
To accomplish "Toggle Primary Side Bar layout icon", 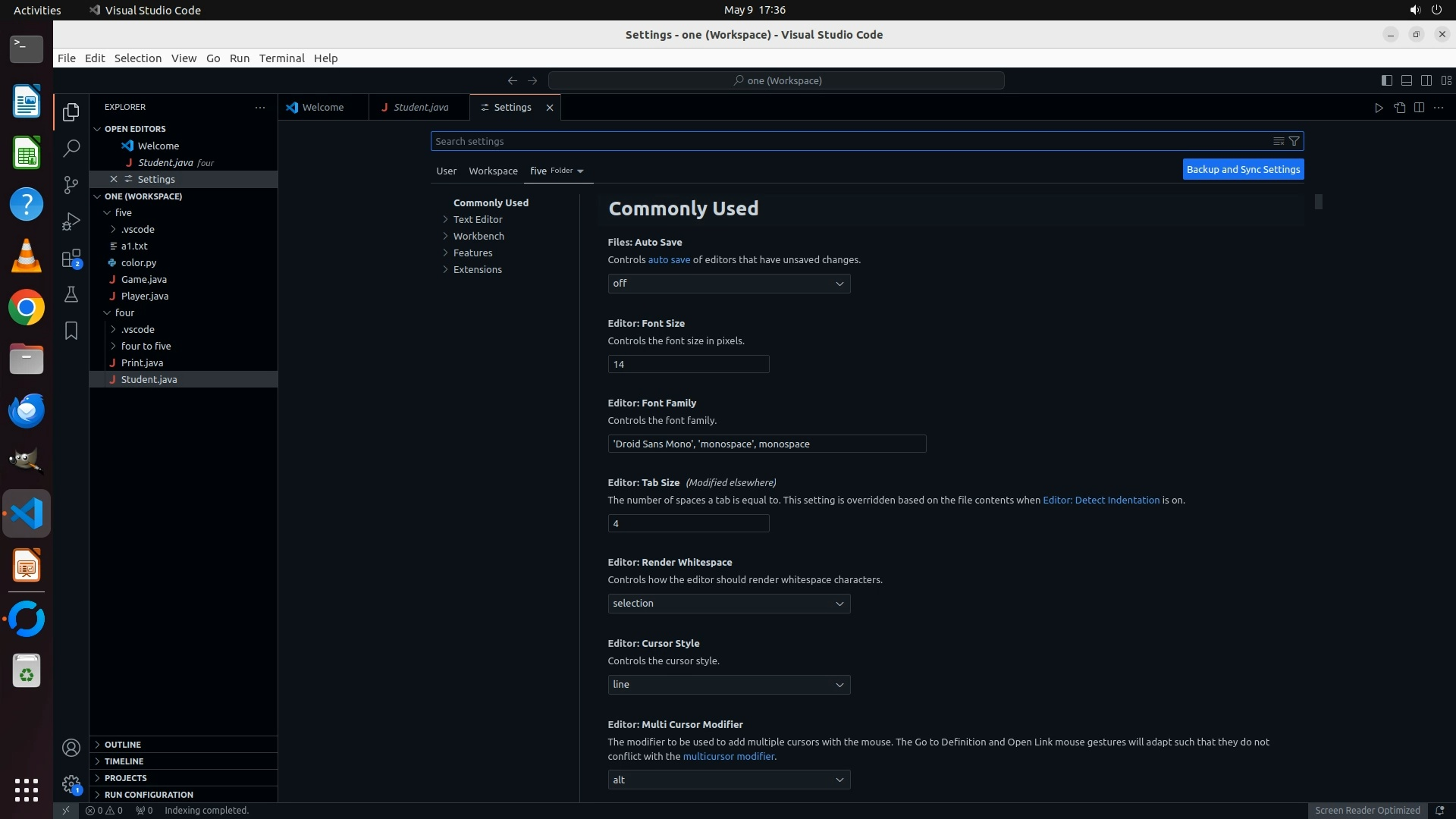I will point(1386,80).
